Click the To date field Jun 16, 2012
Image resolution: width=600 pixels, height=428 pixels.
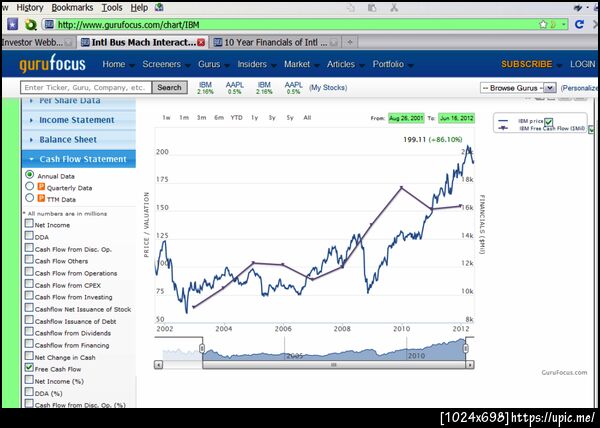coord(456,118)
